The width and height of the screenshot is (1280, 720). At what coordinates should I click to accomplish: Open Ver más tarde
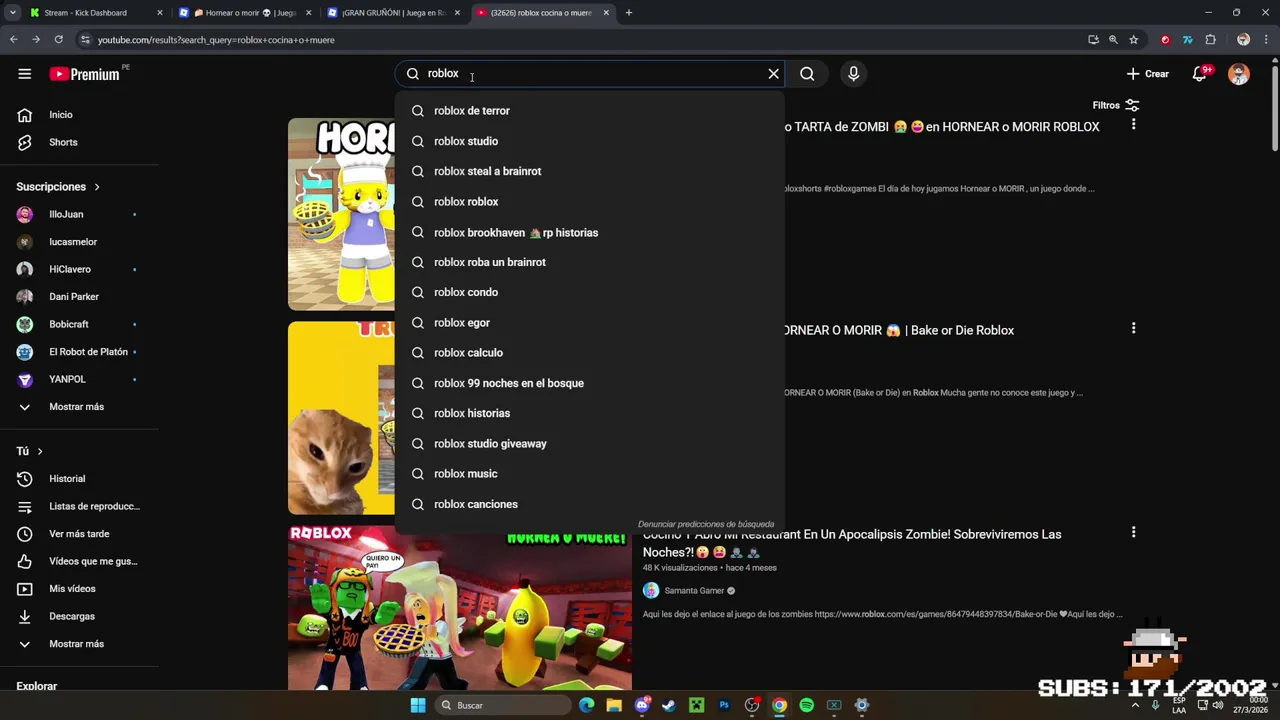tap(79, 534)
